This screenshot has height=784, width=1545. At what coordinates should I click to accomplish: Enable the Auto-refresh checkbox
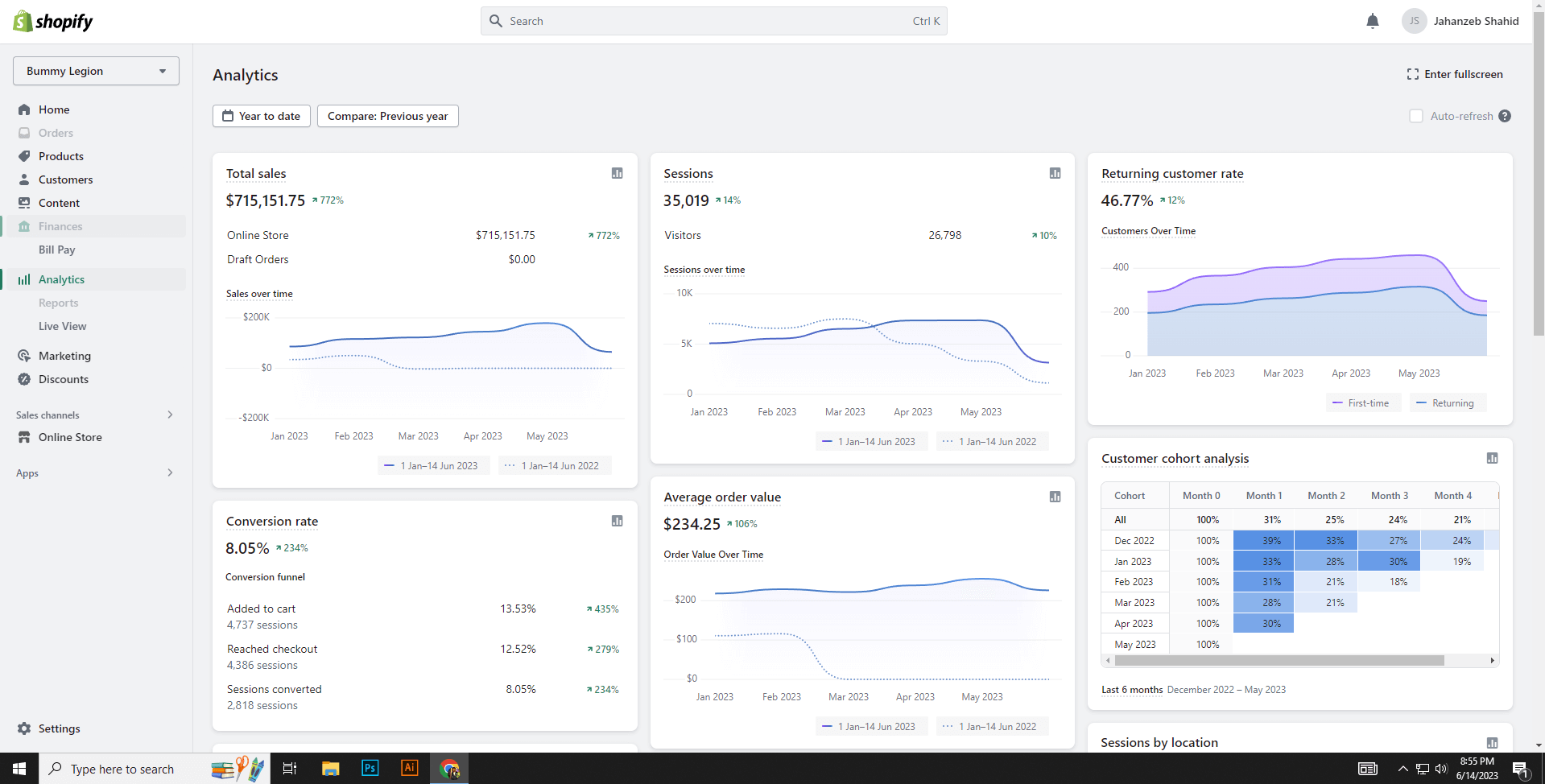tap(1416, 116)
